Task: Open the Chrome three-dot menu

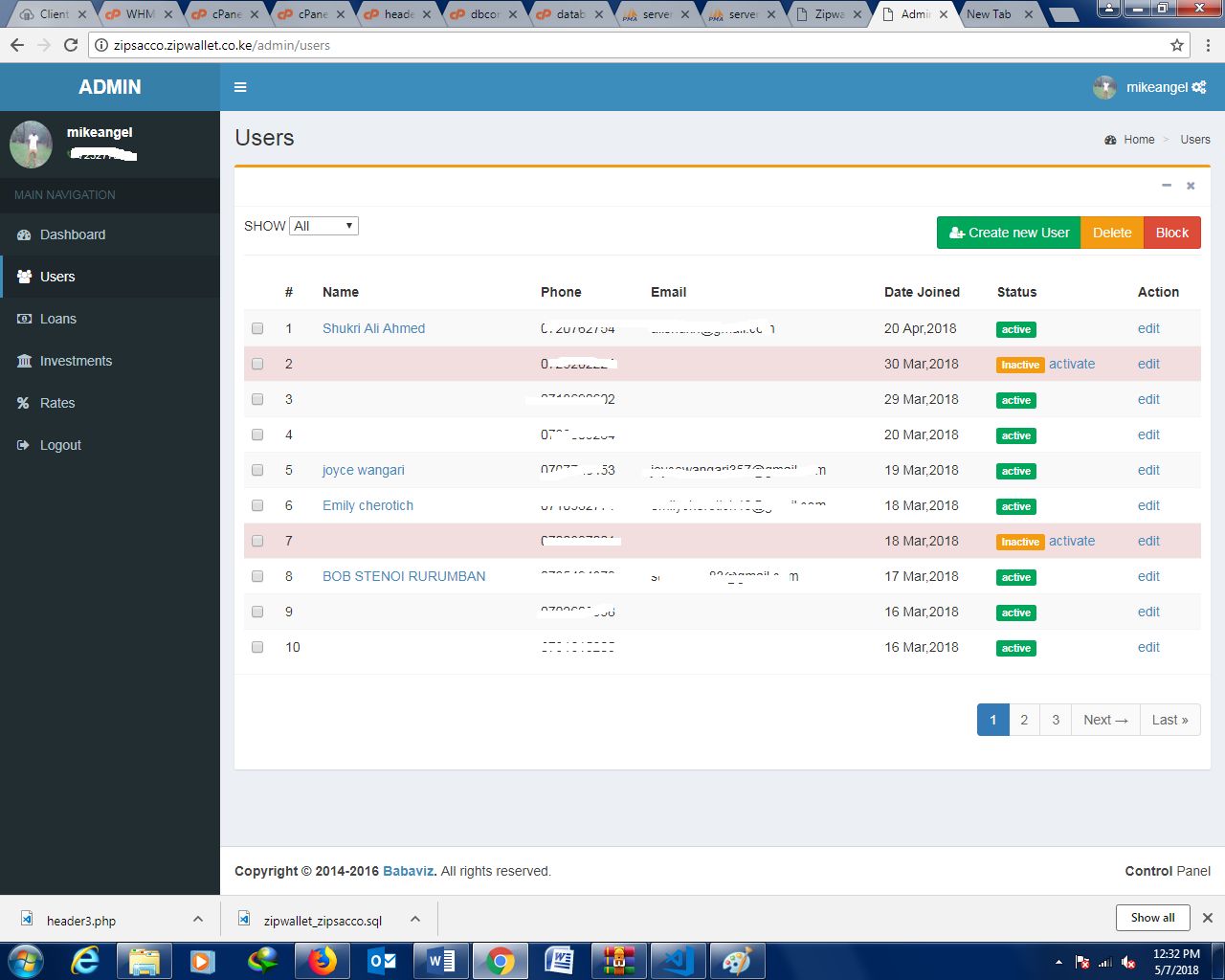Action: pyautogui.click(x=1208, y=45)
